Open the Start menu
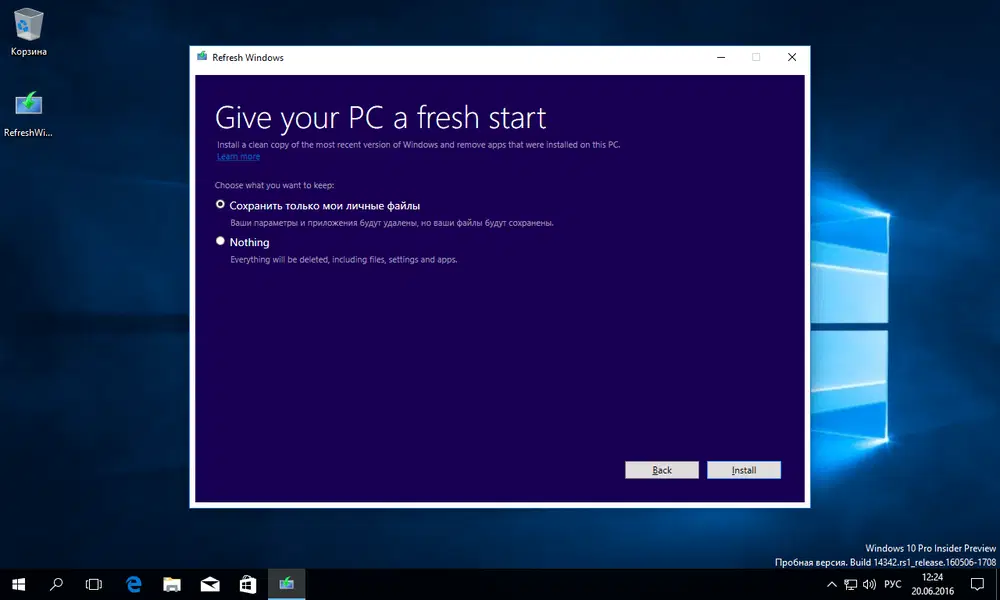Viewport: 1000px width, 600px height. click(19, 584)
